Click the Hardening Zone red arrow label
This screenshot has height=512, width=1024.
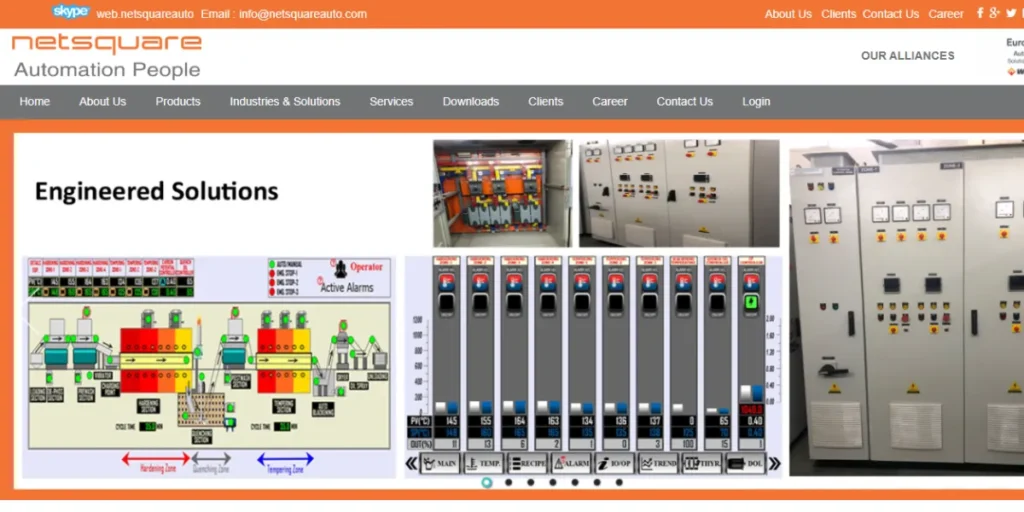(x=155, y=463)
